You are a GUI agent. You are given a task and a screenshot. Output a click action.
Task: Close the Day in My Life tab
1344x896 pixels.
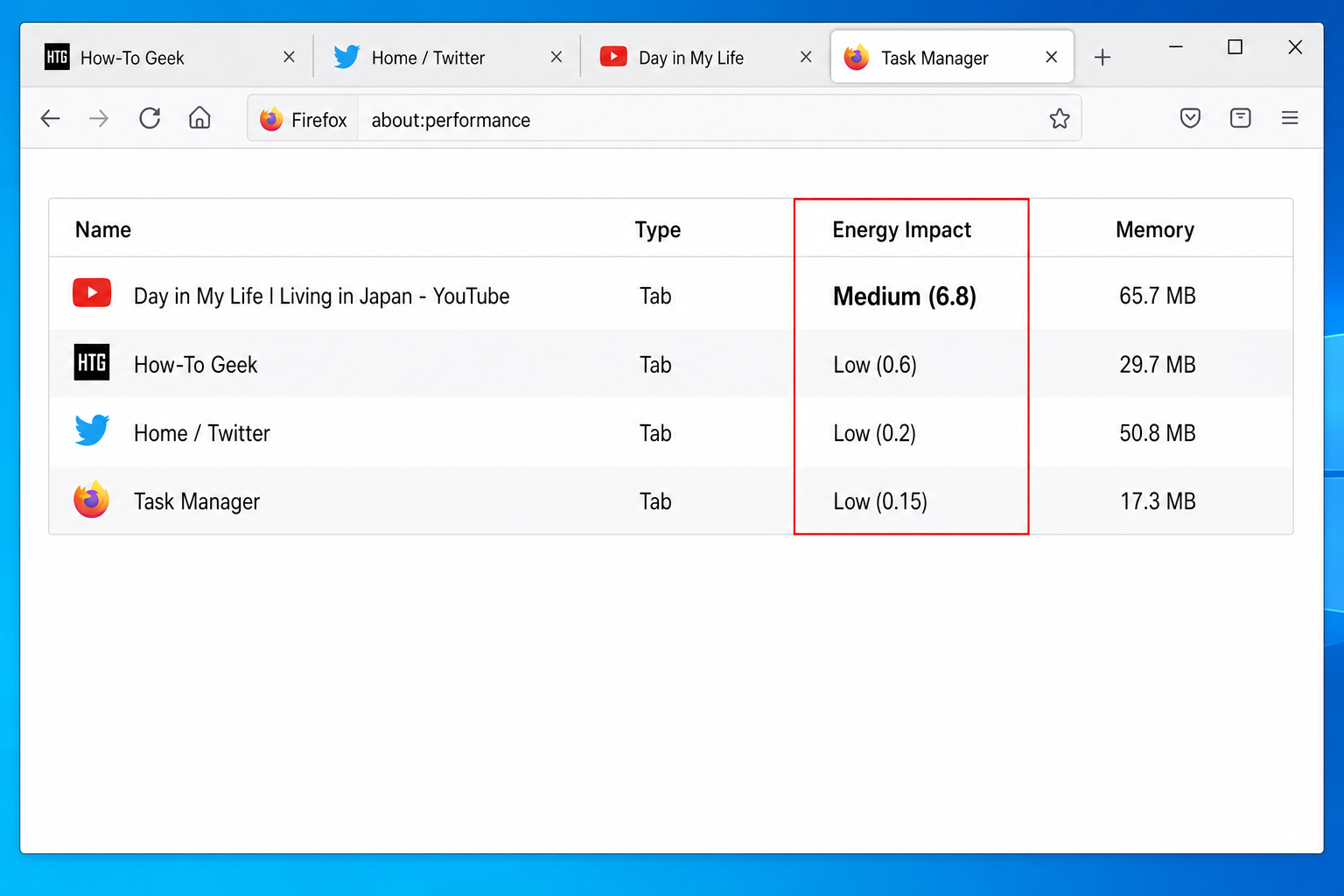806,57
